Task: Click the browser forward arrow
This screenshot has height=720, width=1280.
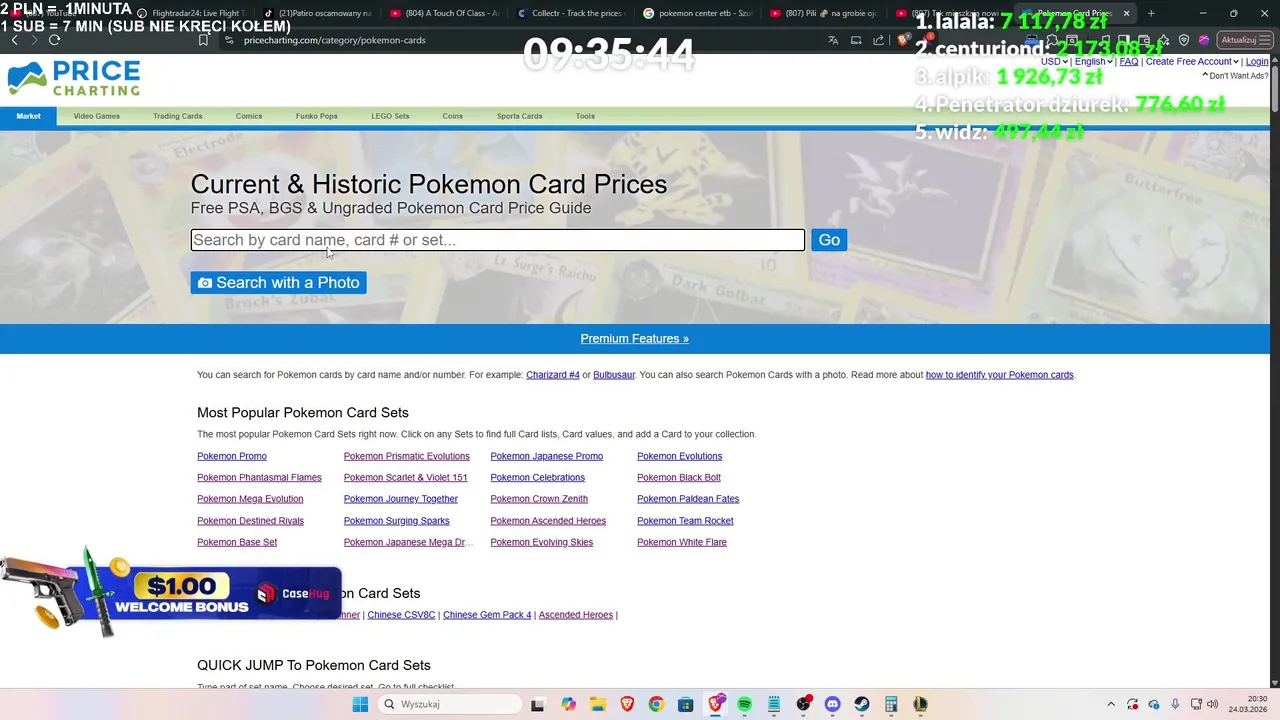Action: [34, 40]
